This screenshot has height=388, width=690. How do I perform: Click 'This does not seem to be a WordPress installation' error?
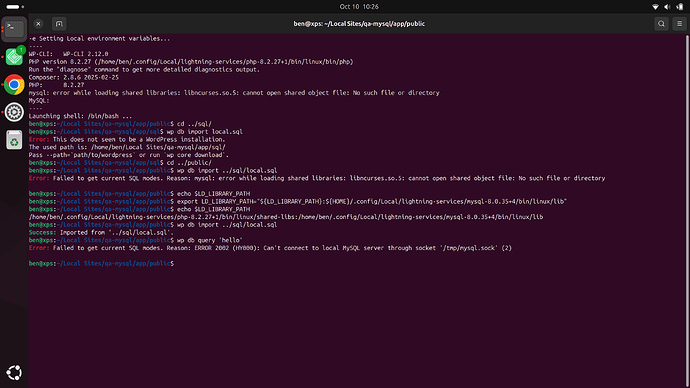[127, 139]
